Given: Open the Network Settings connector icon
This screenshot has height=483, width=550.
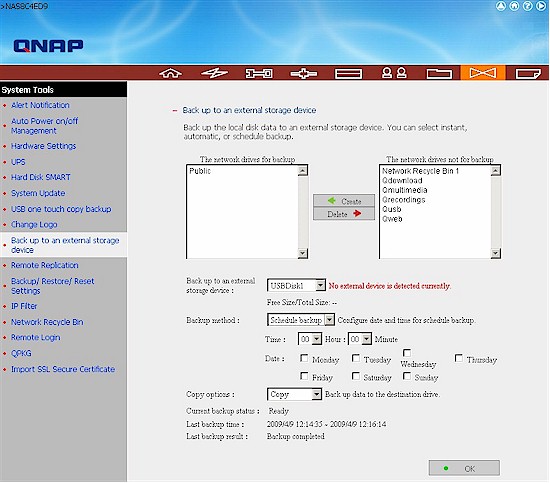Looking at the screenshot, I should [304, 73].
